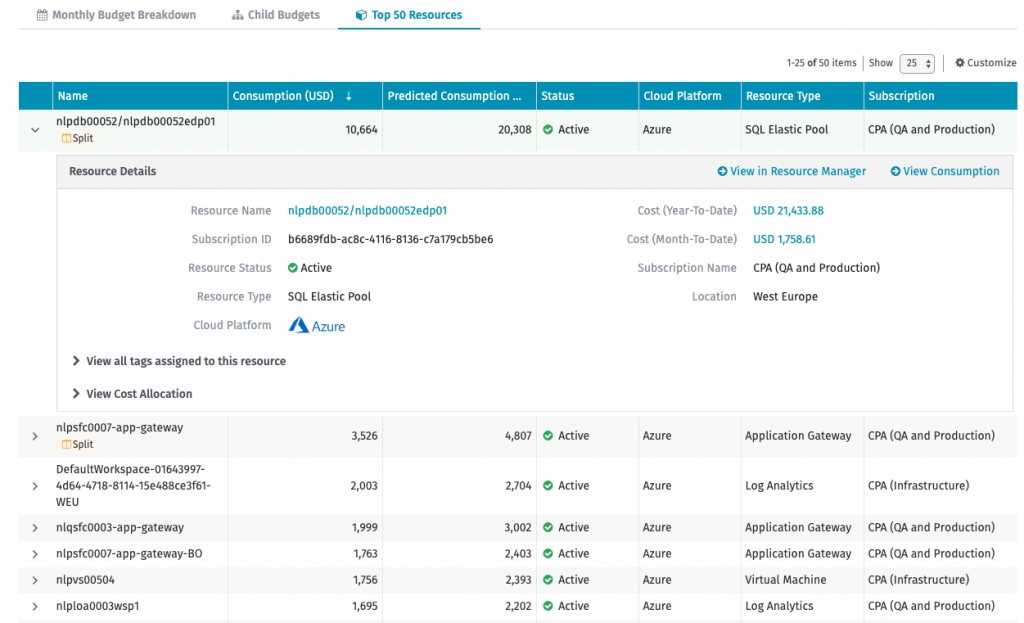The height and width of the screenshot is (623, 1024).
Task: Expand the nlpsfc0007-app-gateway-BO row
Action: [35, 554]
